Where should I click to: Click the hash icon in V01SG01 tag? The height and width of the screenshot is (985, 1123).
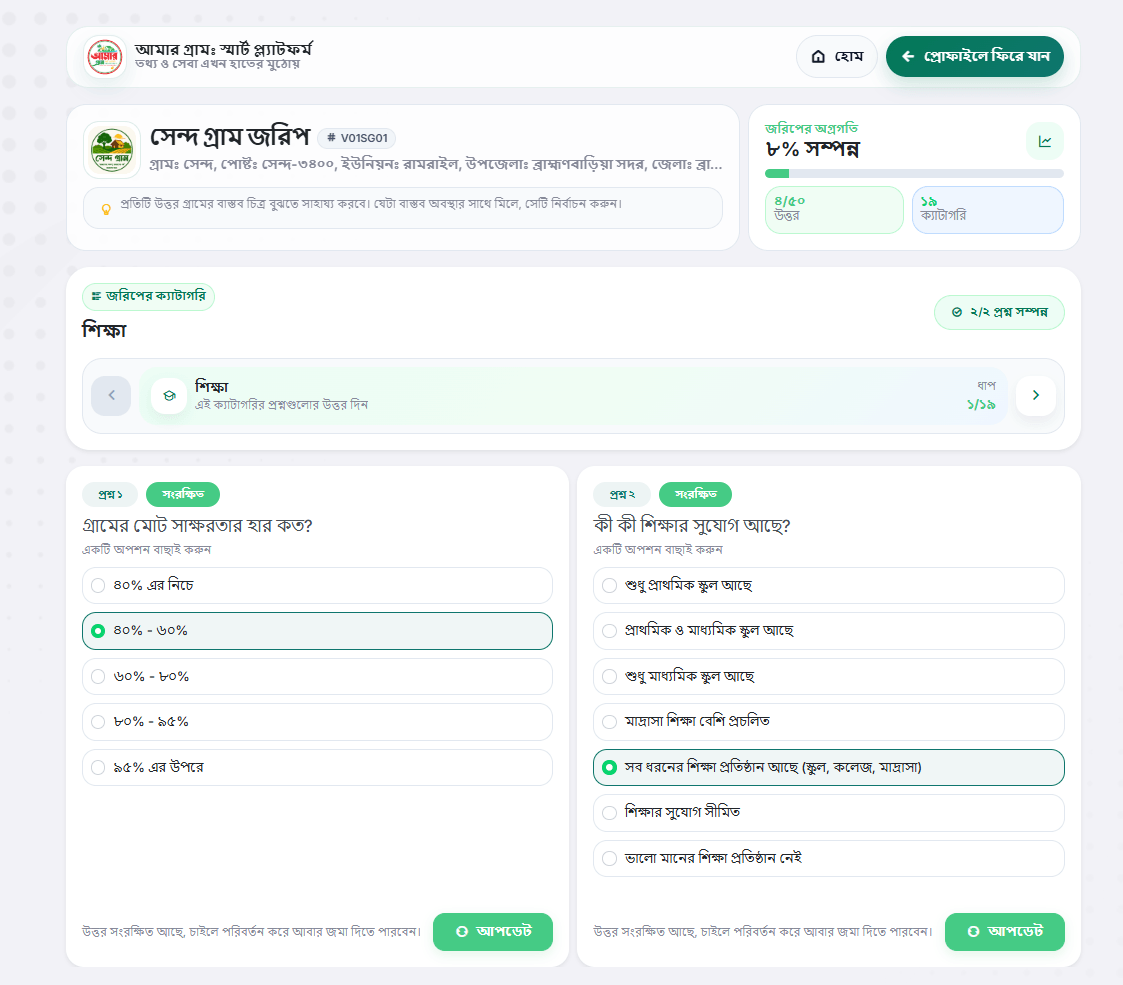(331, 138)
